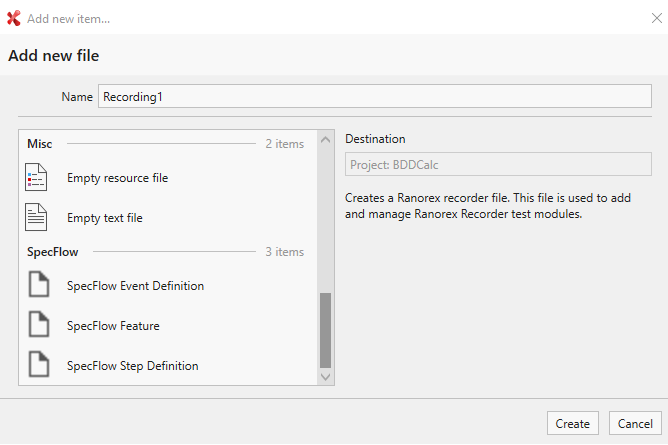Click the Ranorex recorder file description text
Image resolution: width=668 pixels, height=445 pixels.
coord(488,206)
